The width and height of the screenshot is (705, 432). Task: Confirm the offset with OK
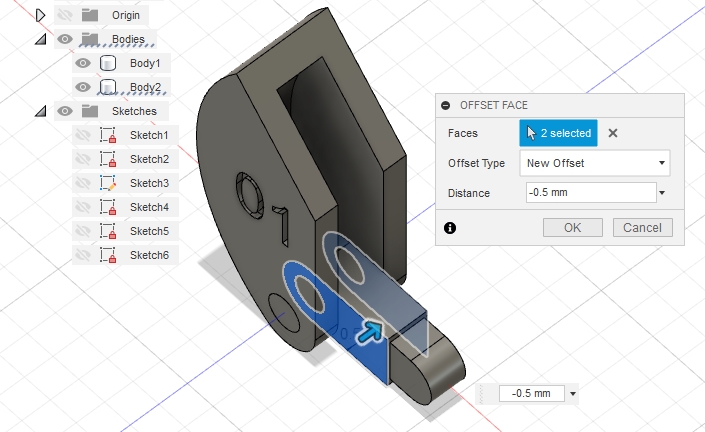pos(573,227)
